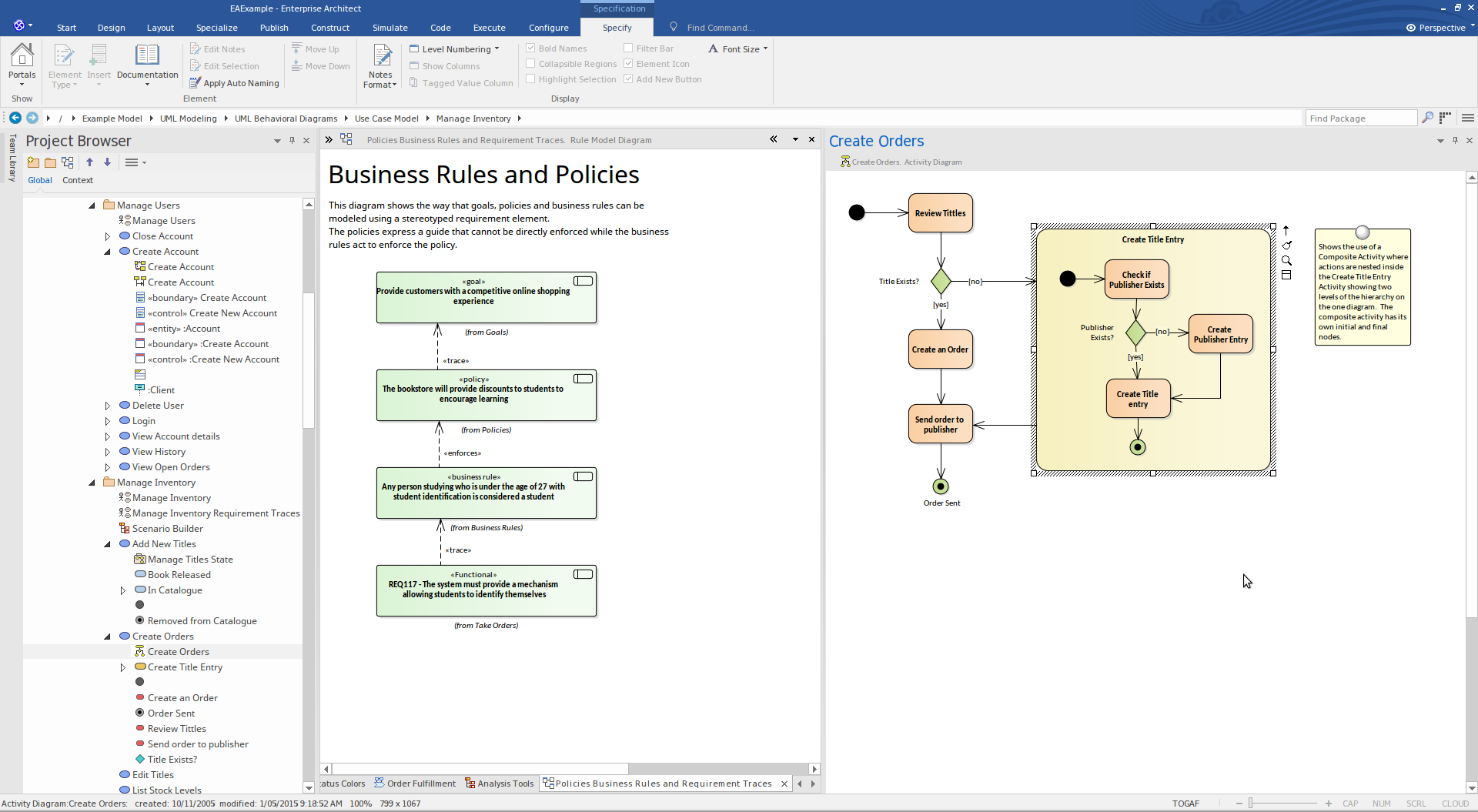Screen dimensions: 1478x812
Task: Open the Order Fulfillment diagram tab
Action: [415, 784]
